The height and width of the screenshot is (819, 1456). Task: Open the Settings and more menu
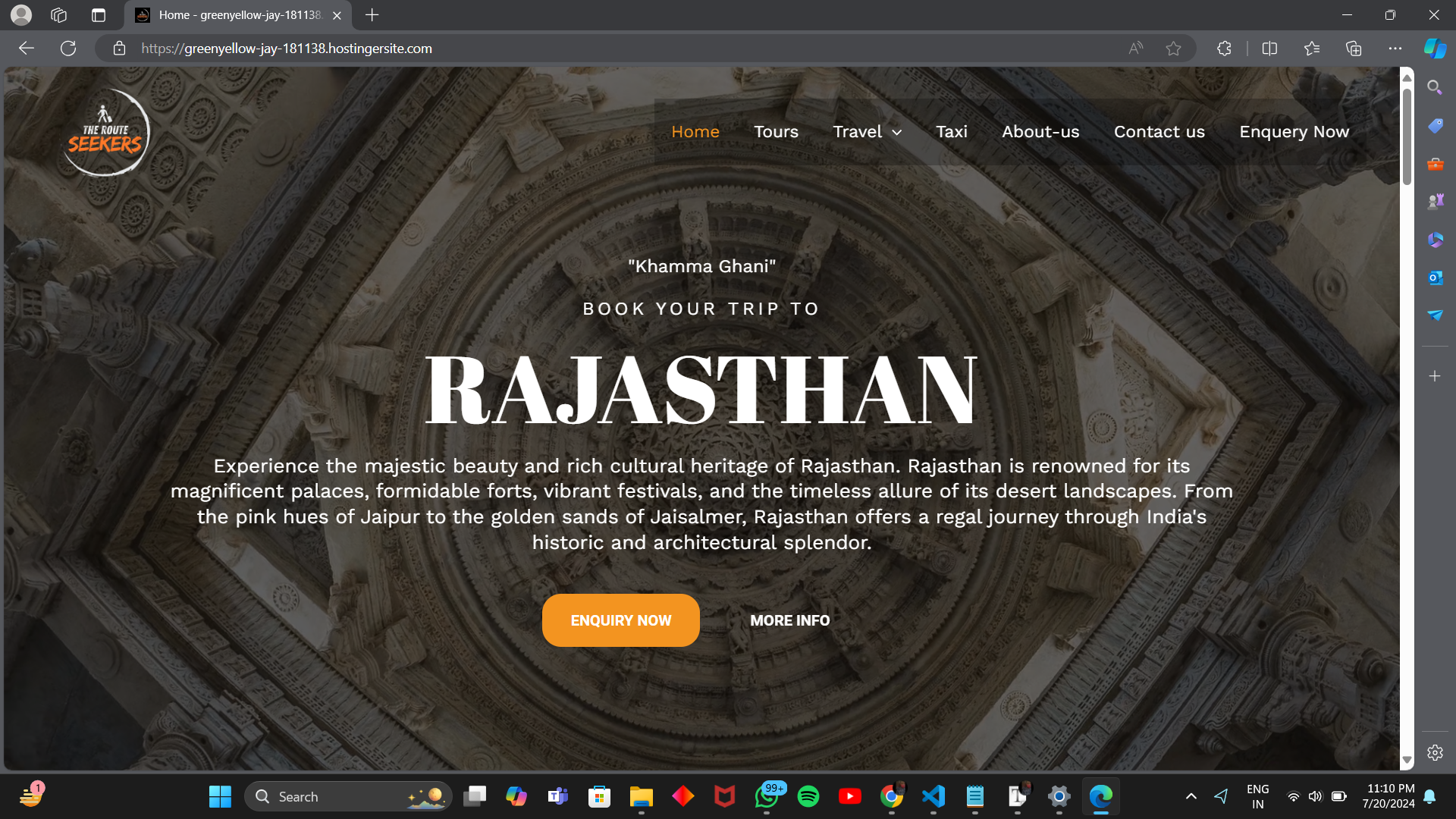tap(1395, 48)
